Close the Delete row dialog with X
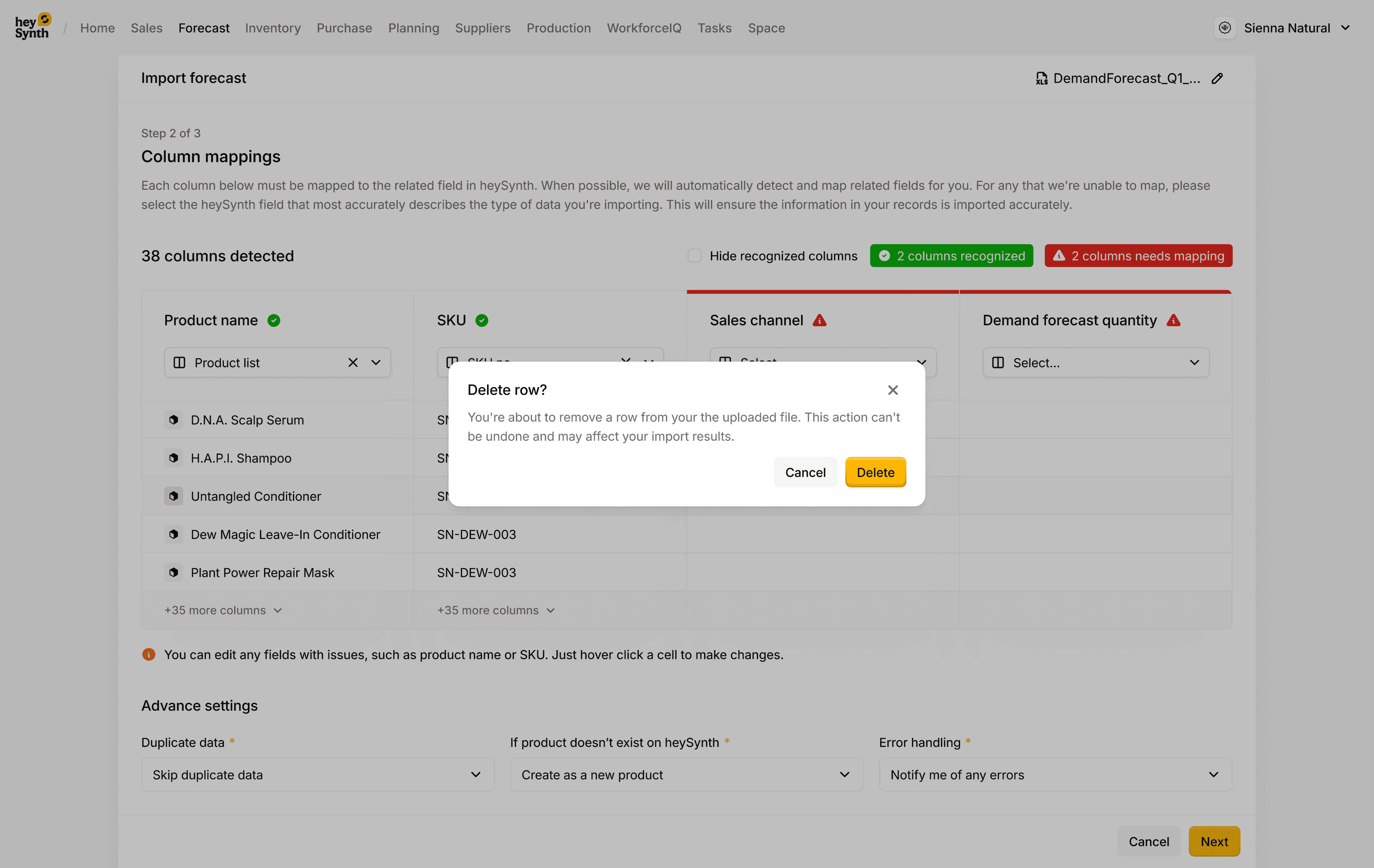 [892, 390]
